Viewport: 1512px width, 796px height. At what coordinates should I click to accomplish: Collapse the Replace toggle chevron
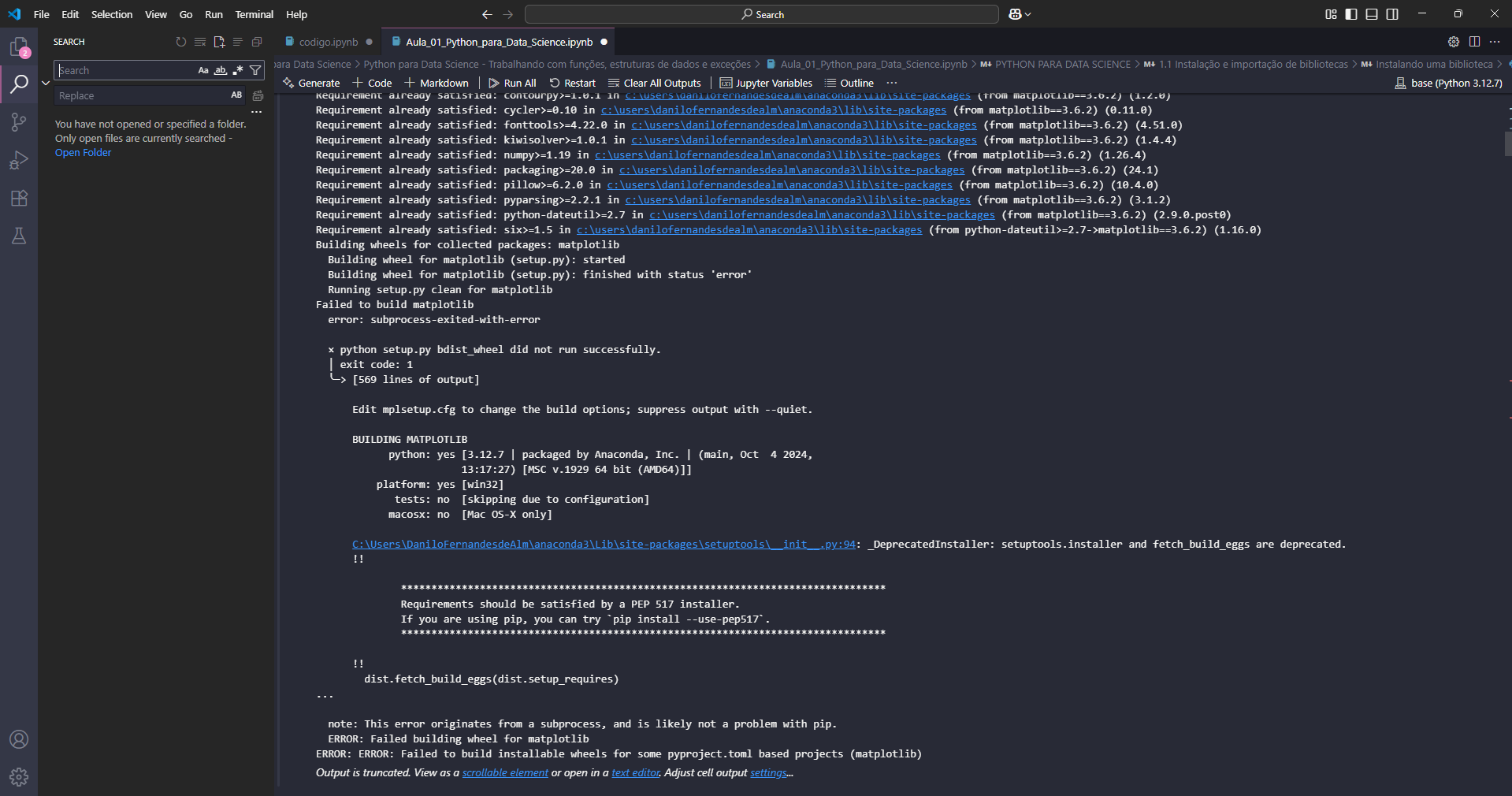(46, 83)
